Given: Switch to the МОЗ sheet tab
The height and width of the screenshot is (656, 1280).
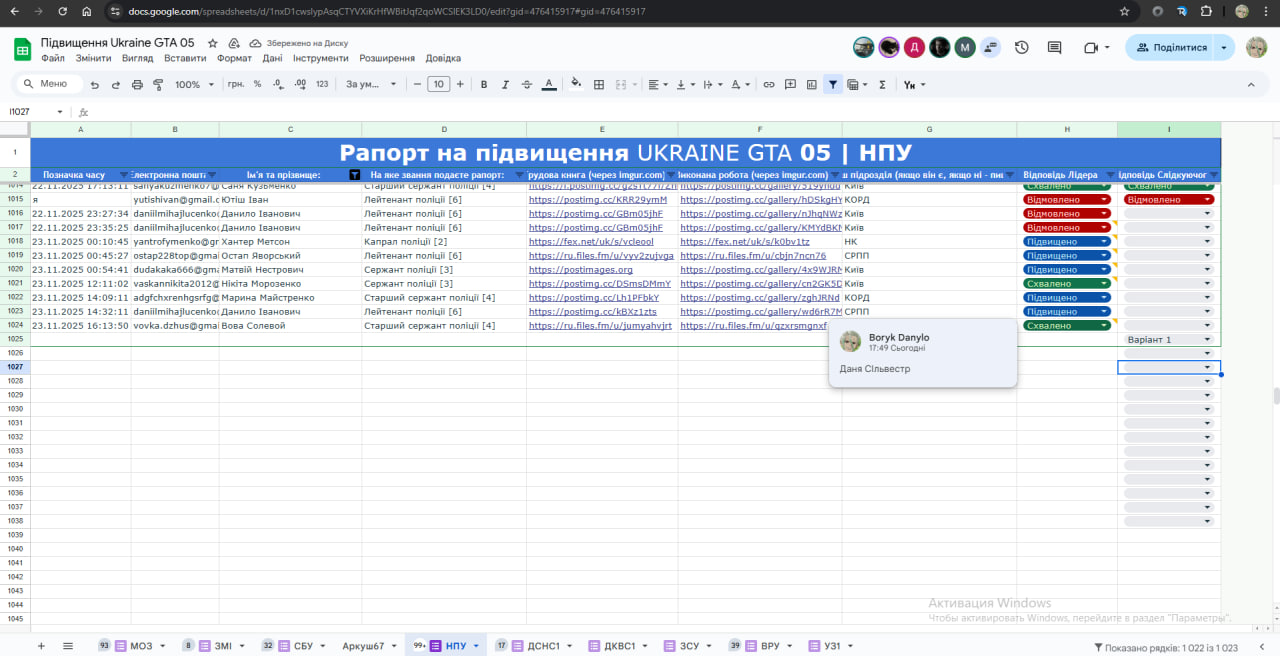Looking at the screenshot, I should (x=141, y=646).
